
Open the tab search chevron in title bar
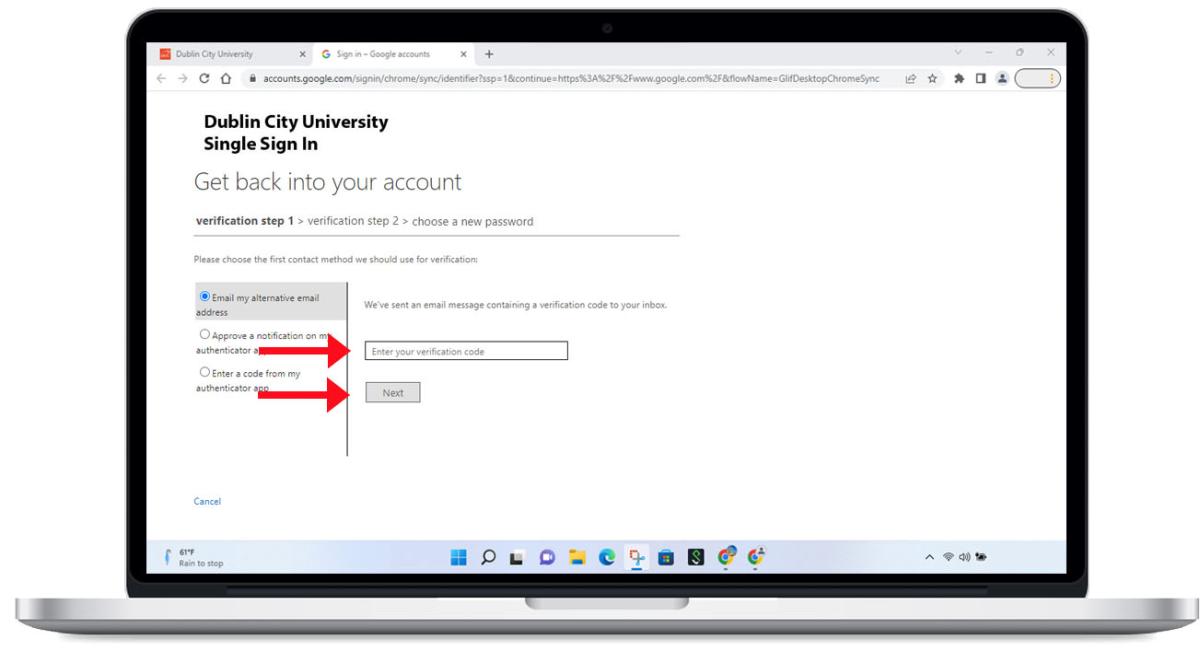tap(960, 52)
